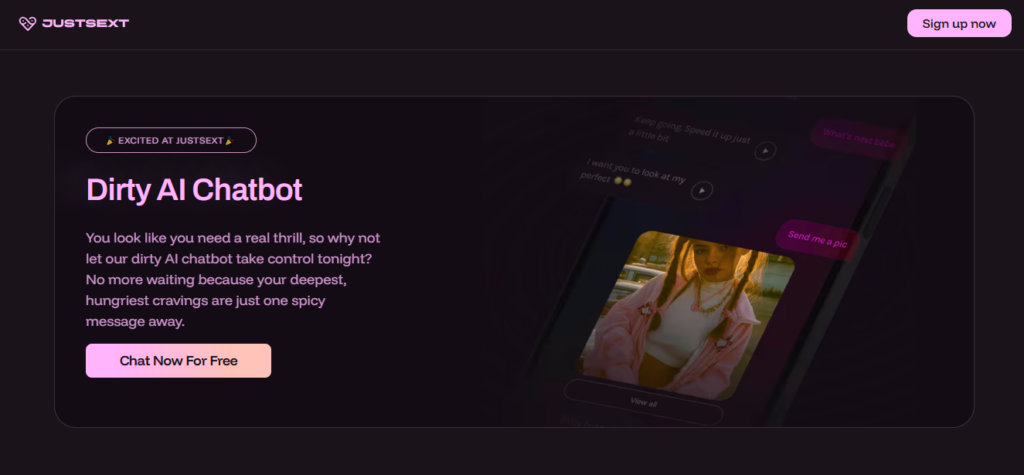Click the View all button in the phone mockup
The height and width of the screenshot is (475, 1024).
[x=643, y=402]
